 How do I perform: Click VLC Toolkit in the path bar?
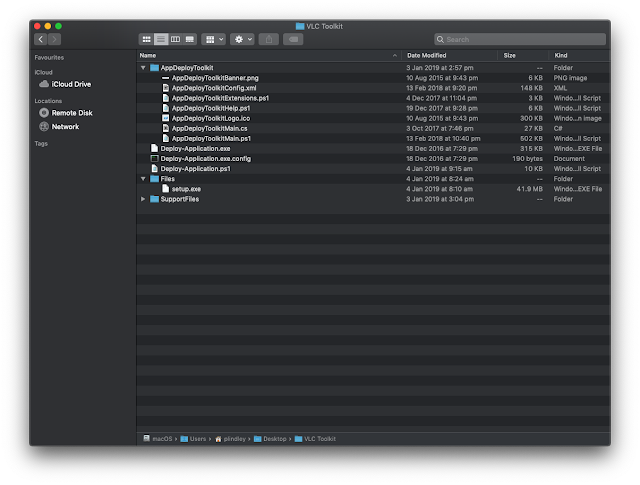[315, 438]
